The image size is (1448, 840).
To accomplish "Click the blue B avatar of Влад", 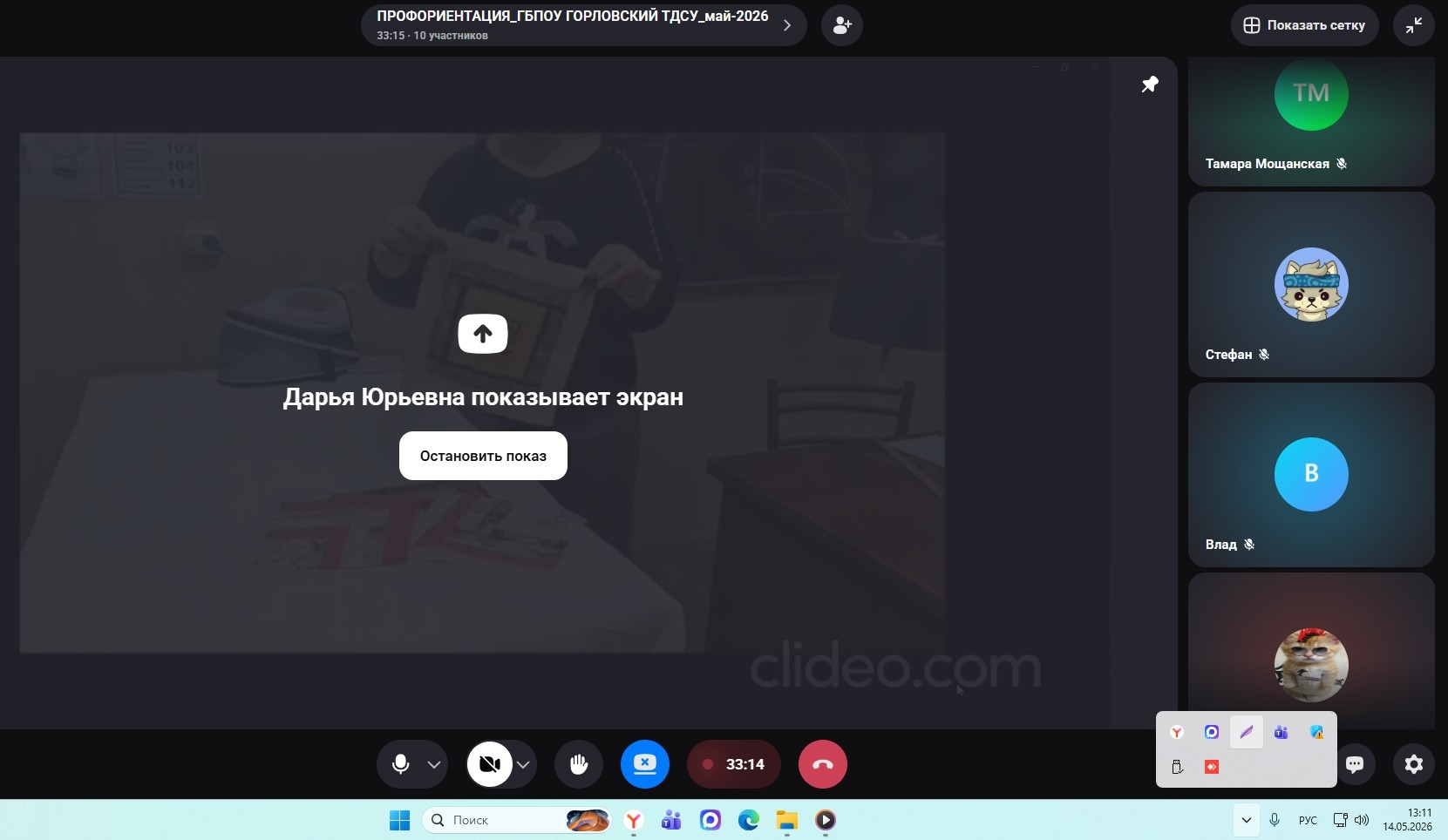I will [1311, 474].
